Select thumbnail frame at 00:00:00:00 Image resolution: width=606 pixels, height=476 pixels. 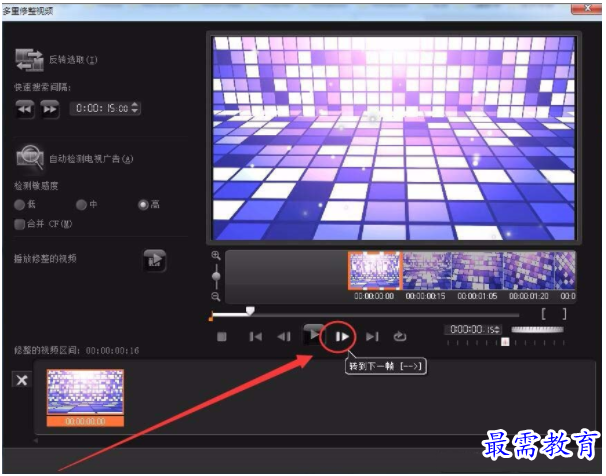(x=374, y=270)
